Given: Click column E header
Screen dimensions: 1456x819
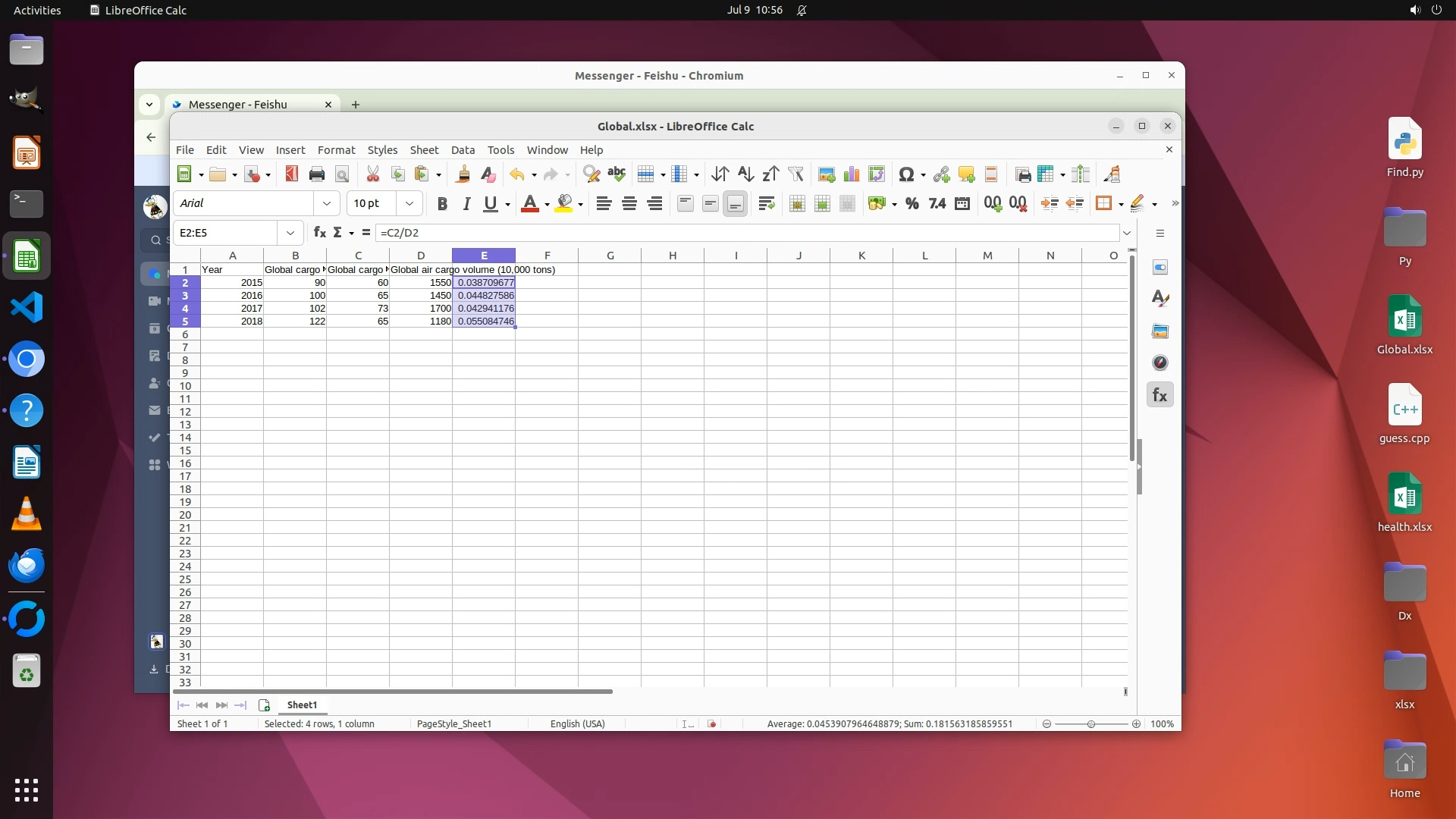Looking at the screenshot, I should [x=484, y=256].
